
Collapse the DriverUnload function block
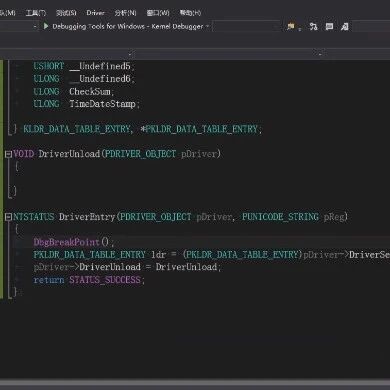click(x=8, y=154)
